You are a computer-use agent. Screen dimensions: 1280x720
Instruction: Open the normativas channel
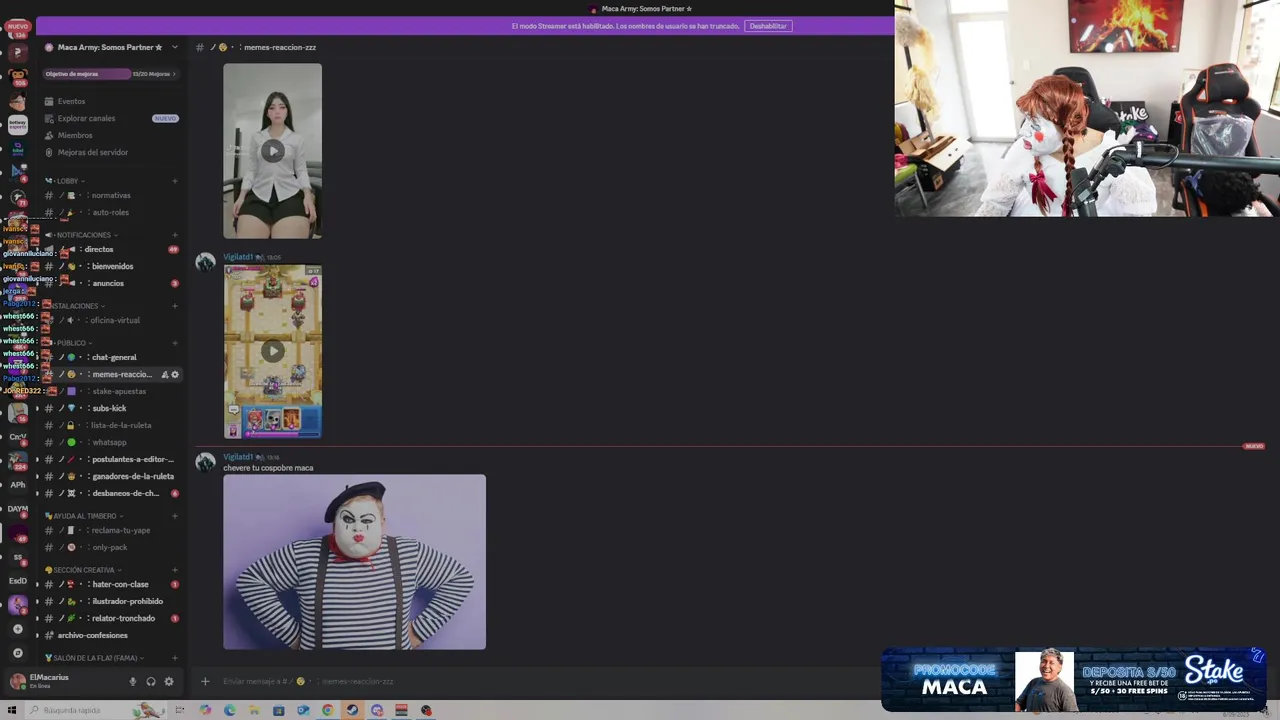point(110,195)
